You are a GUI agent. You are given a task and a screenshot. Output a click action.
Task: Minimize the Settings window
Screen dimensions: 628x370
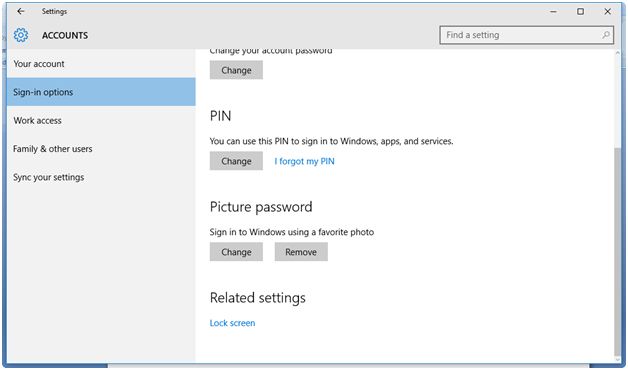coord(554,12)
